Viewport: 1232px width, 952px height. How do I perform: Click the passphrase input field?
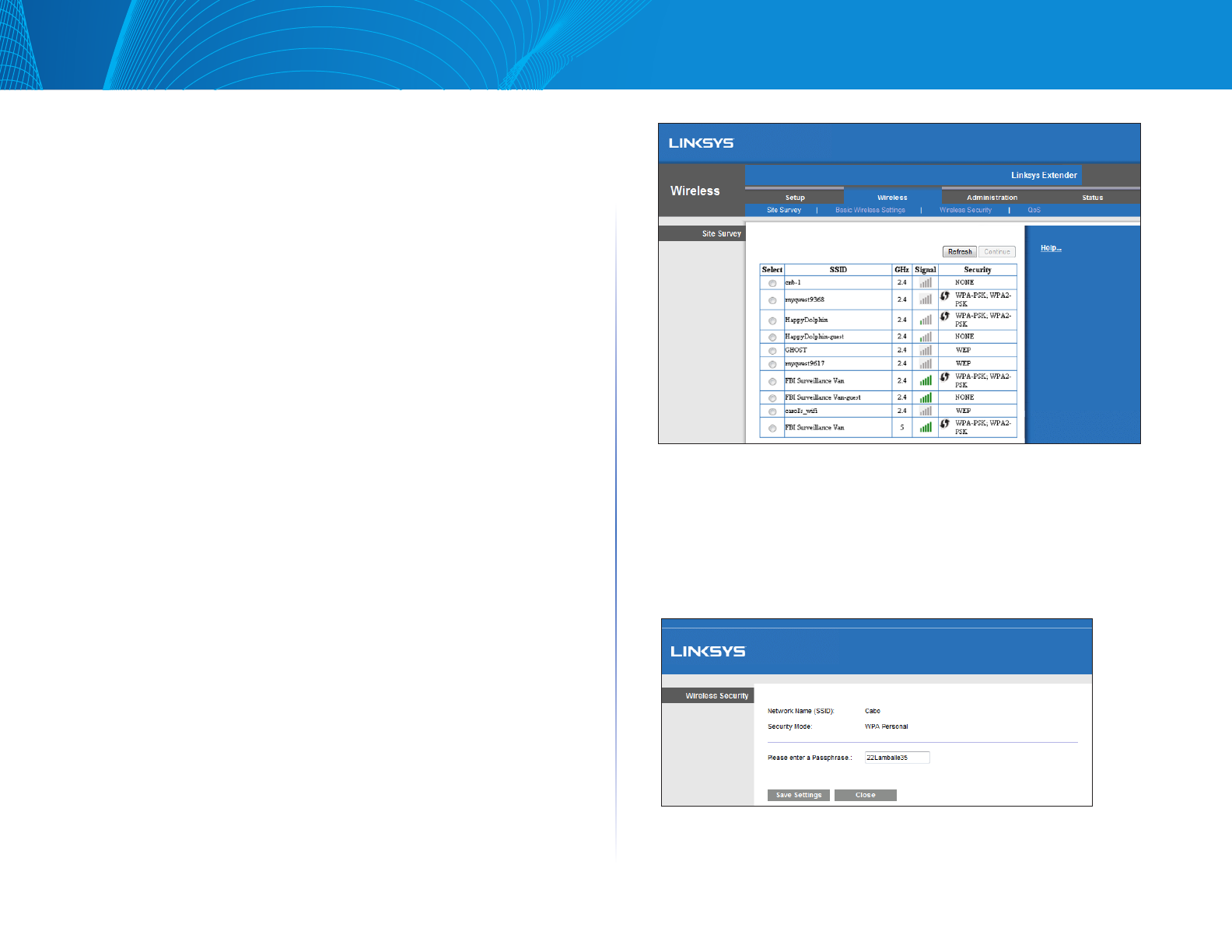[898, 758]
